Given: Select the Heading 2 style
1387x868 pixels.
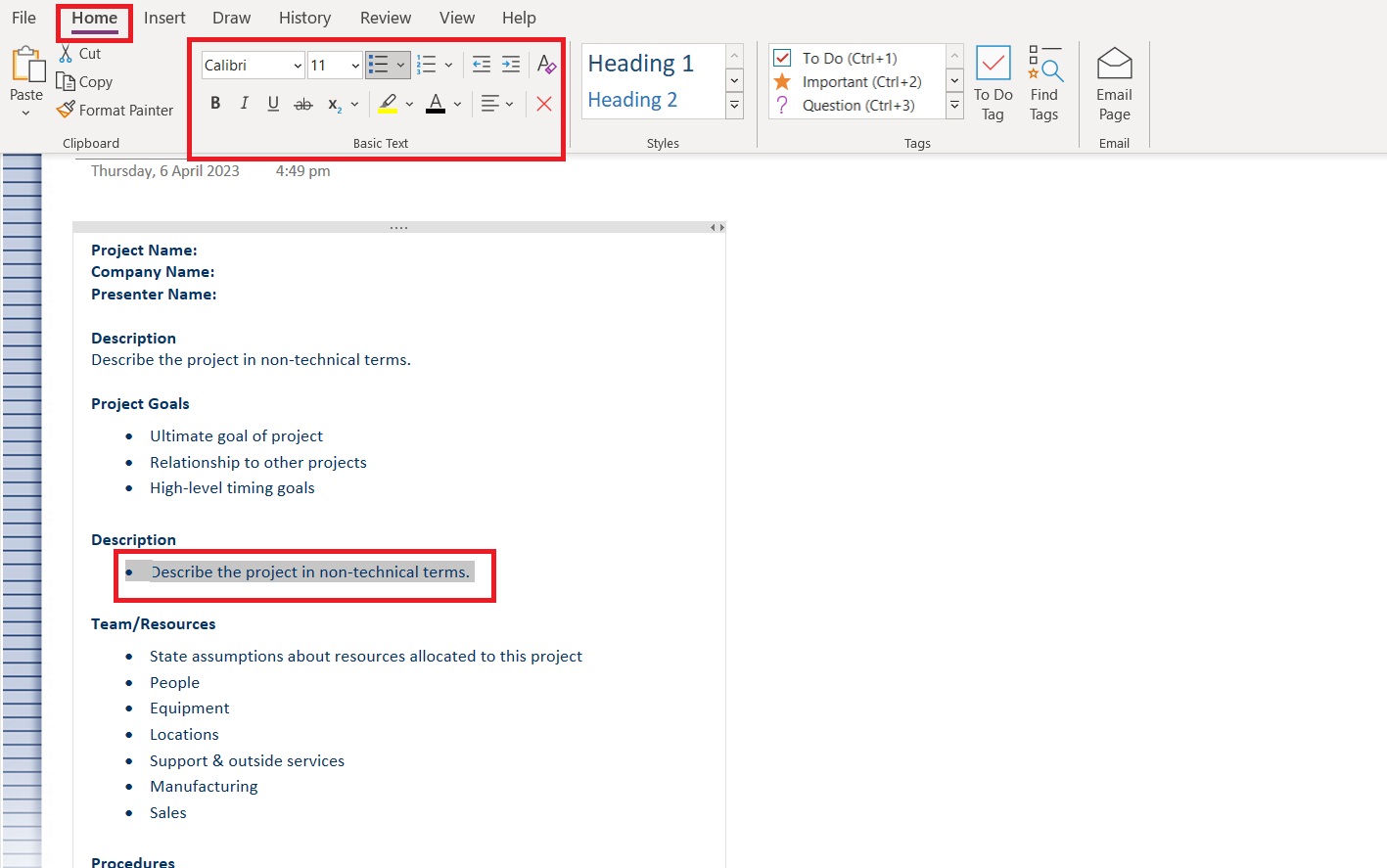Looking at the screenshot, I should (632, 99).
